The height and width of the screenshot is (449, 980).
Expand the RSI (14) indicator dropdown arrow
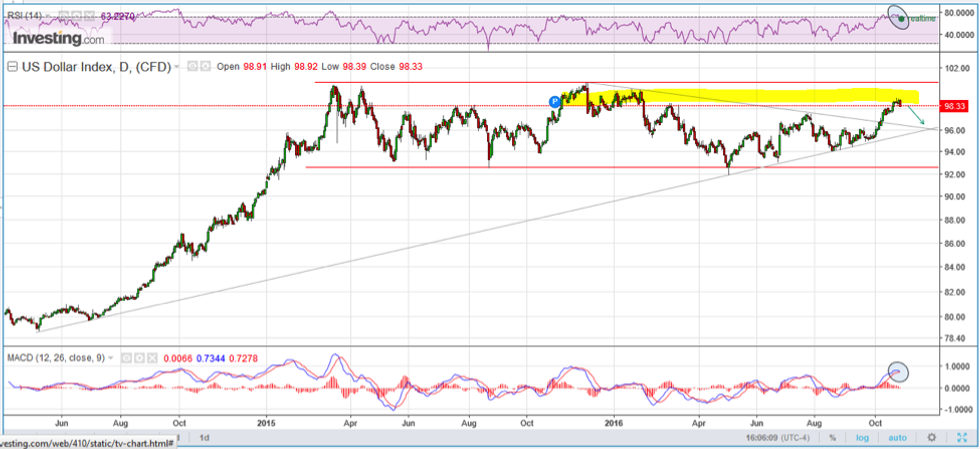[47, 16]
